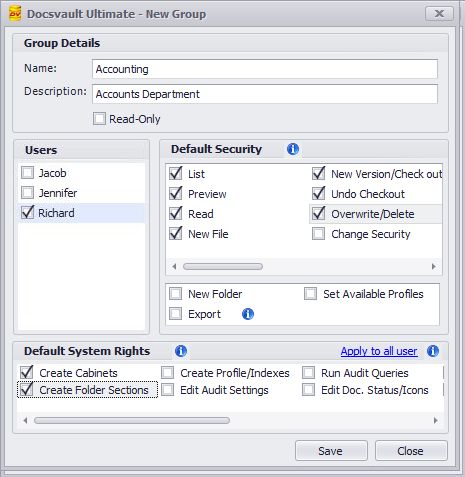Click info icon after Apply to all user

point(433,351)
